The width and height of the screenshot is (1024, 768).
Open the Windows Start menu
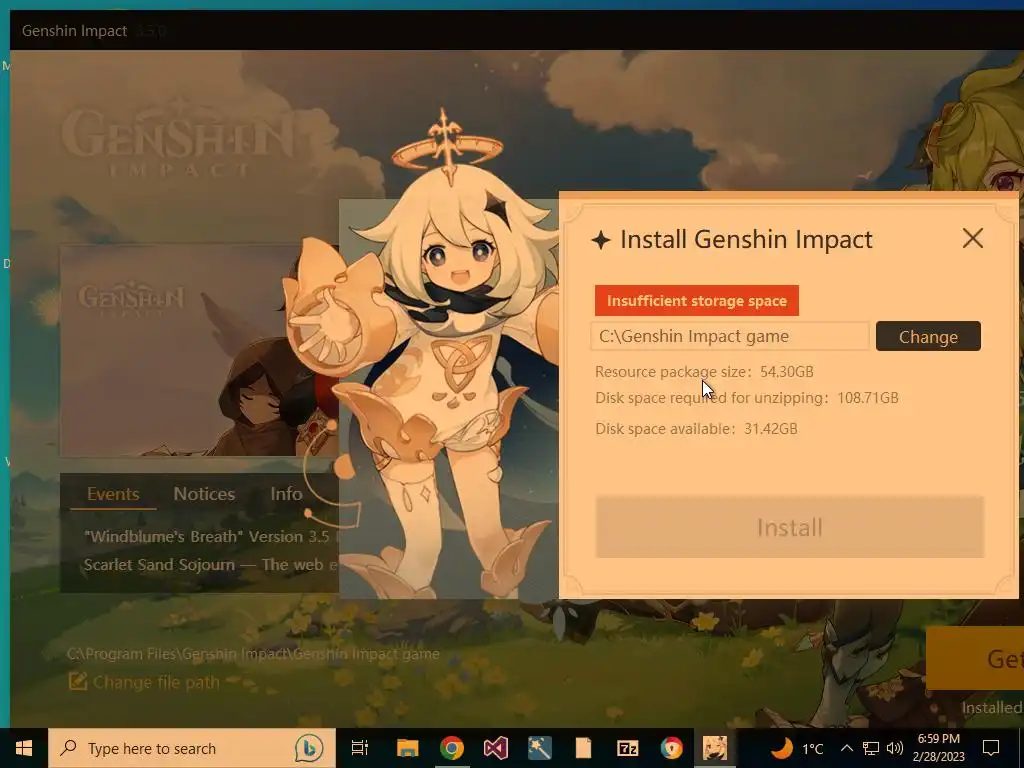24,748
